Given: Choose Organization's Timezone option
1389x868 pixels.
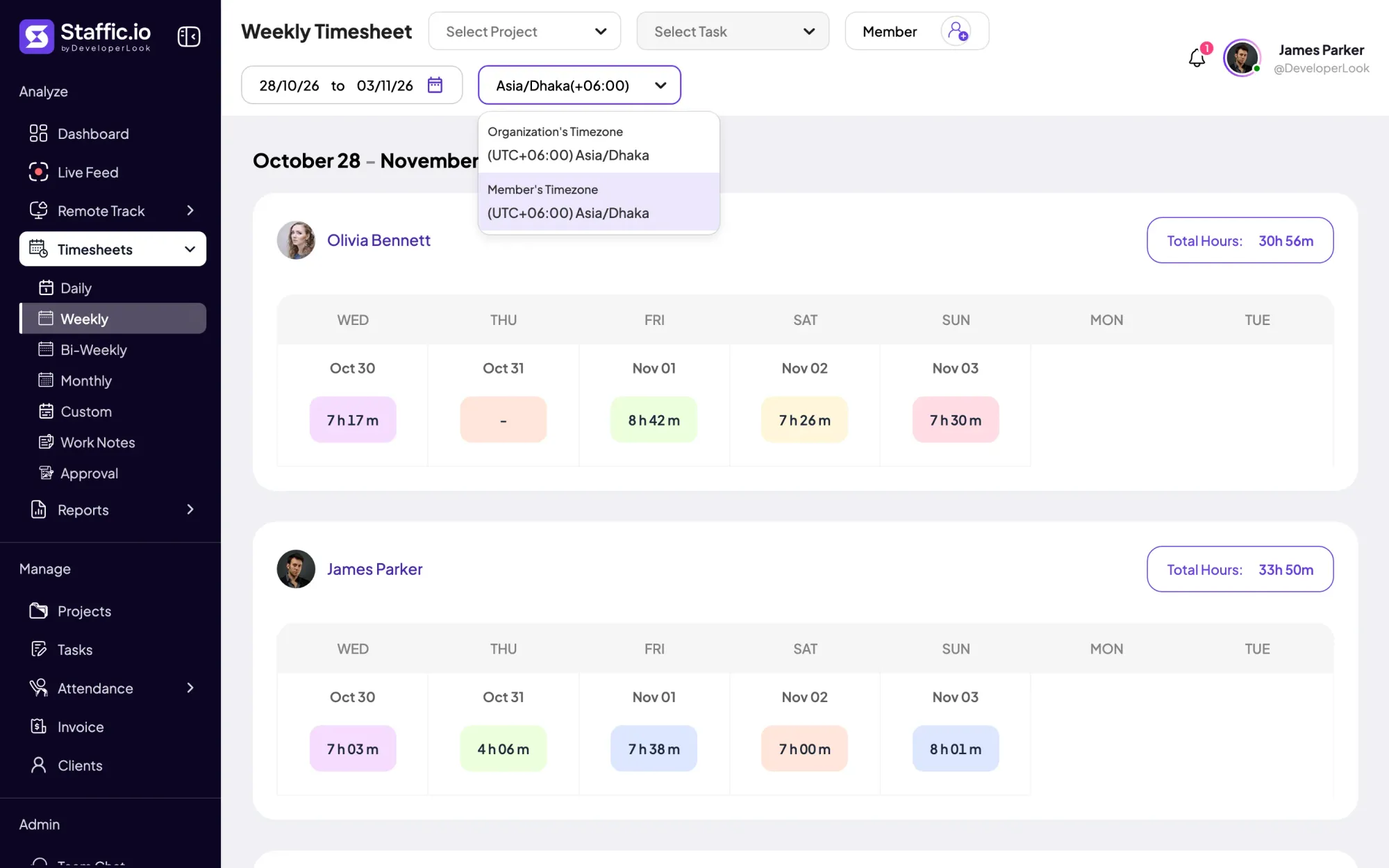Looking at the screenshot, I should 599,144.
